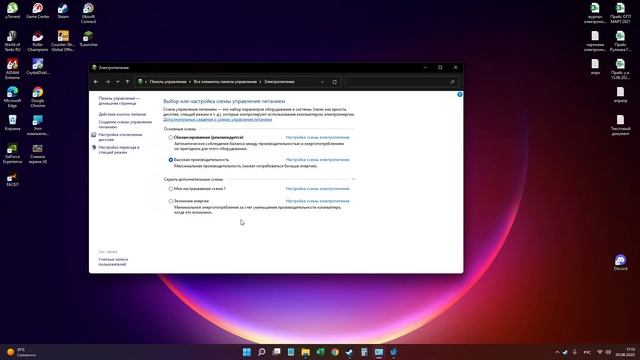Select the Высокая производительность power plan
The image size is (640, 360).
pos(171,160)
